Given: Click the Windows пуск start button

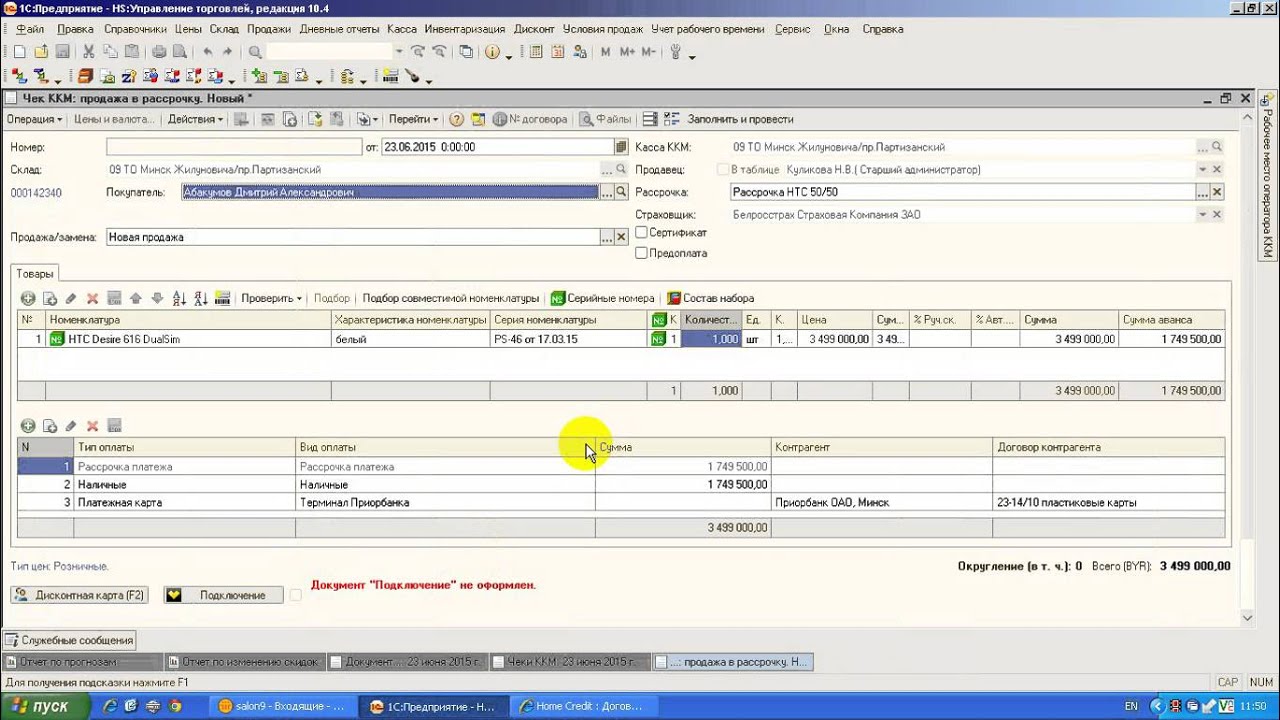Looking at the screenshot, I should (x=45, y=706).
